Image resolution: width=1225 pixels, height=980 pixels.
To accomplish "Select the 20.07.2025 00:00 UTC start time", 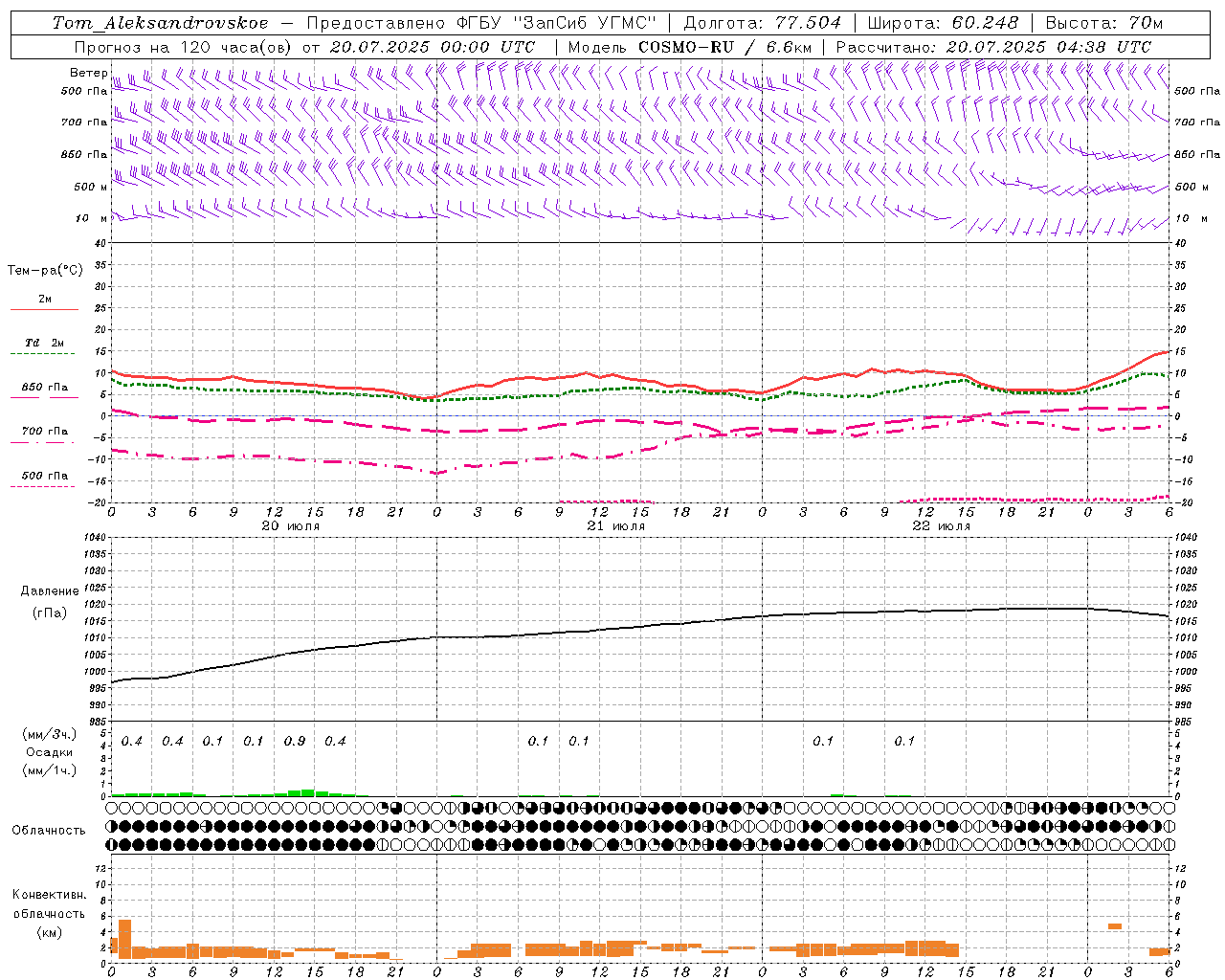I will [433, 47].
